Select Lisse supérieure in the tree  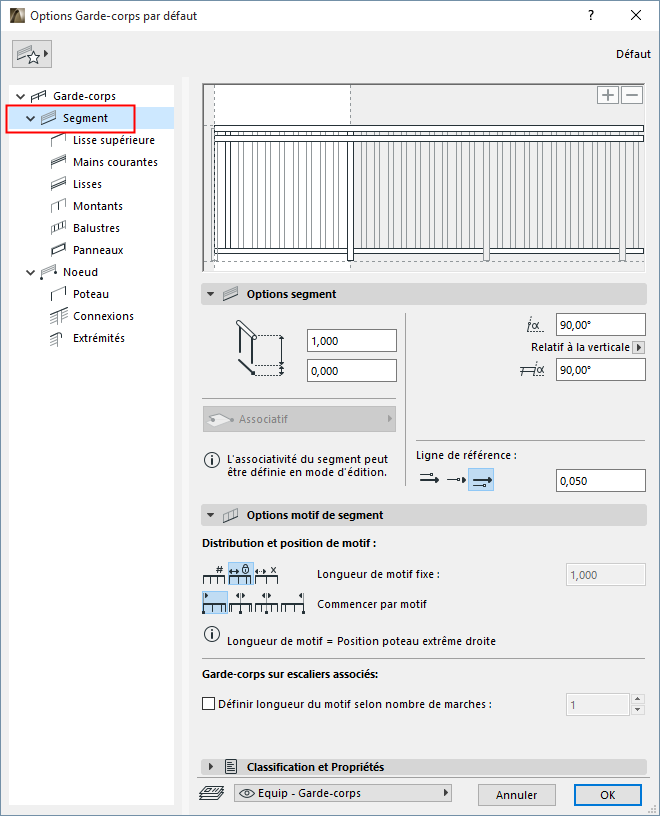[x=113, y=140]
